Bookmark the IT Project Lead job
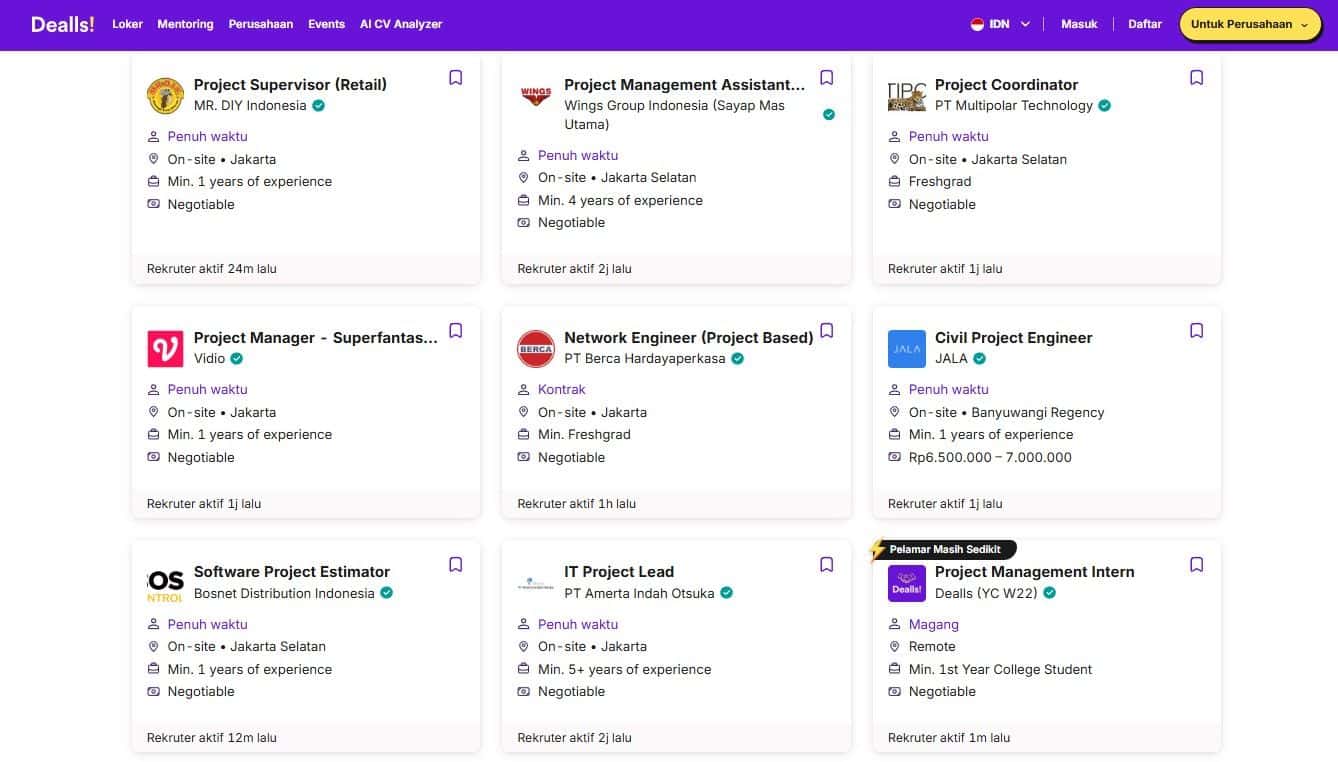1338x762 pixels. pos(827,565)
